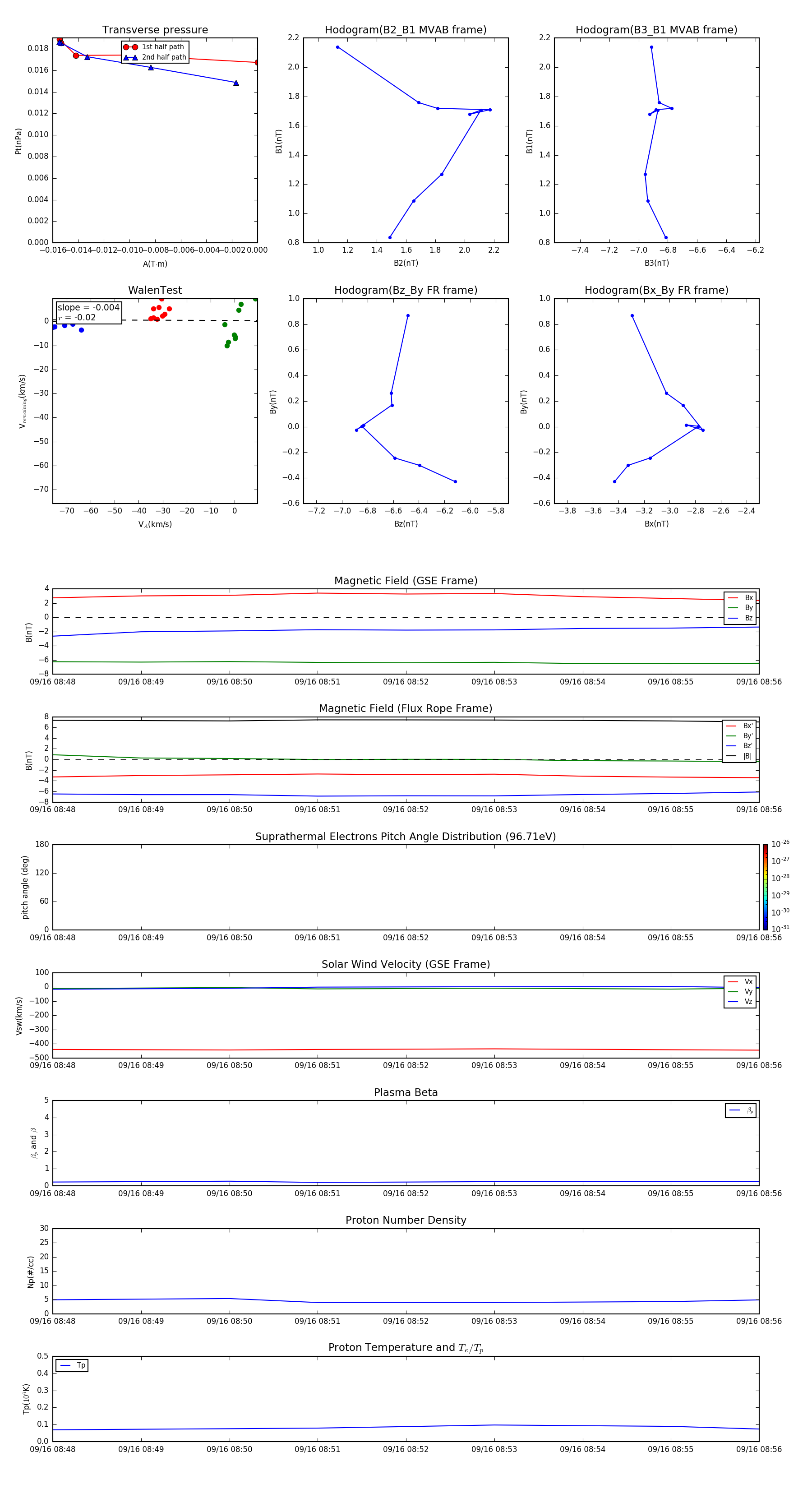This screenshot has height=1489, width=812.
Task: Click the last blue triangle in Transverse pressure
Action: click(236, 83)
